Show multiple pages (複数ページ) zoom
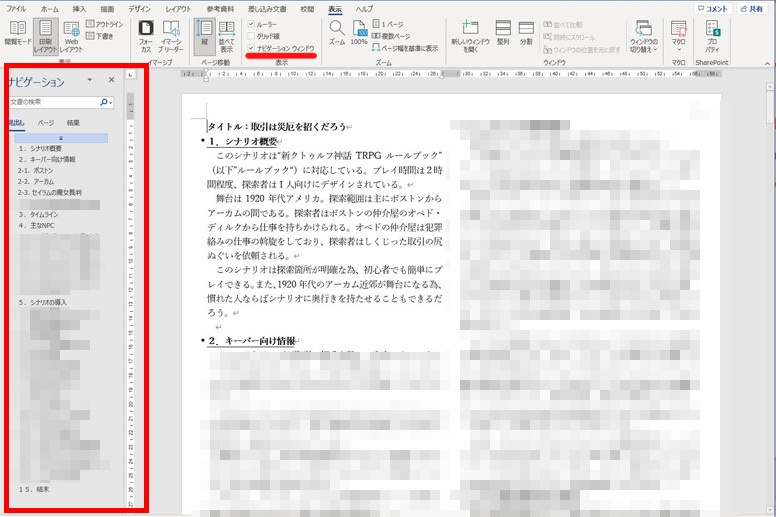Viewport: 776px width, 517px height. pos(391,36)
